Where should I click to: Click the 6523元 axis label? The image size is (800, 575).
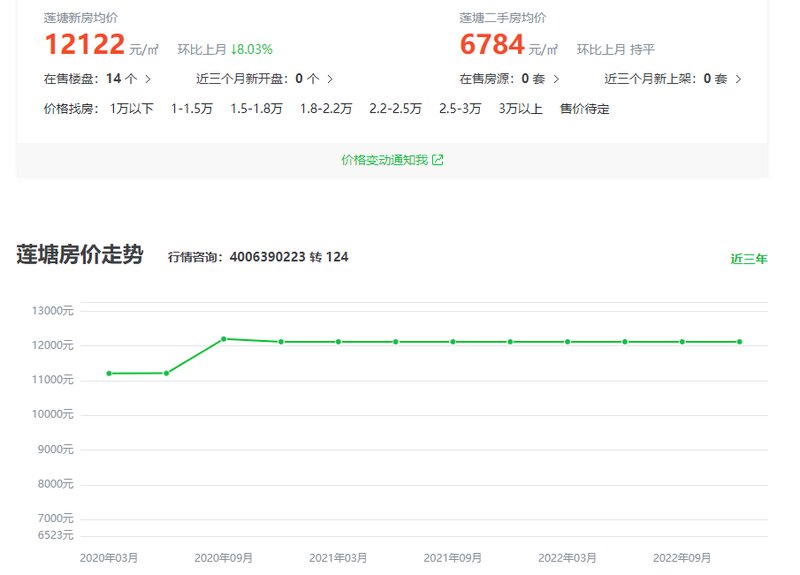coord(56,535)
